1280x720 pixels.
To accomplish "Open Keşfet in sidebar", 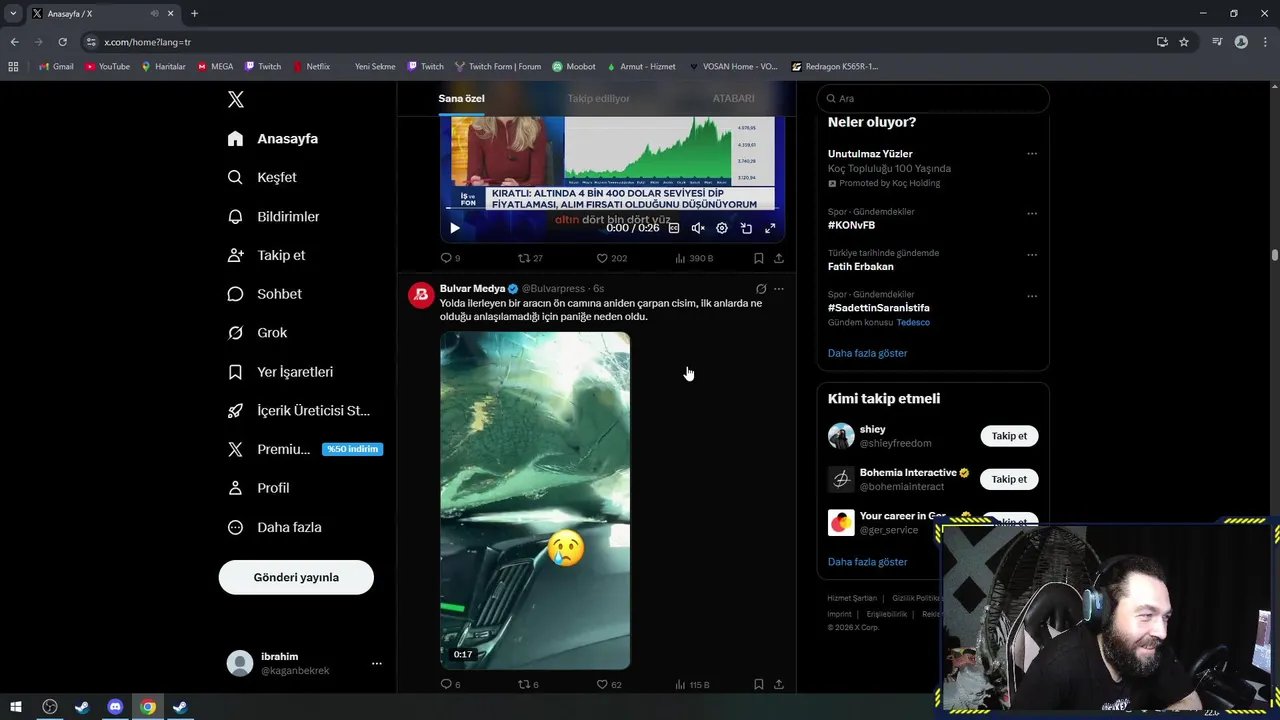I will point(262,177).
